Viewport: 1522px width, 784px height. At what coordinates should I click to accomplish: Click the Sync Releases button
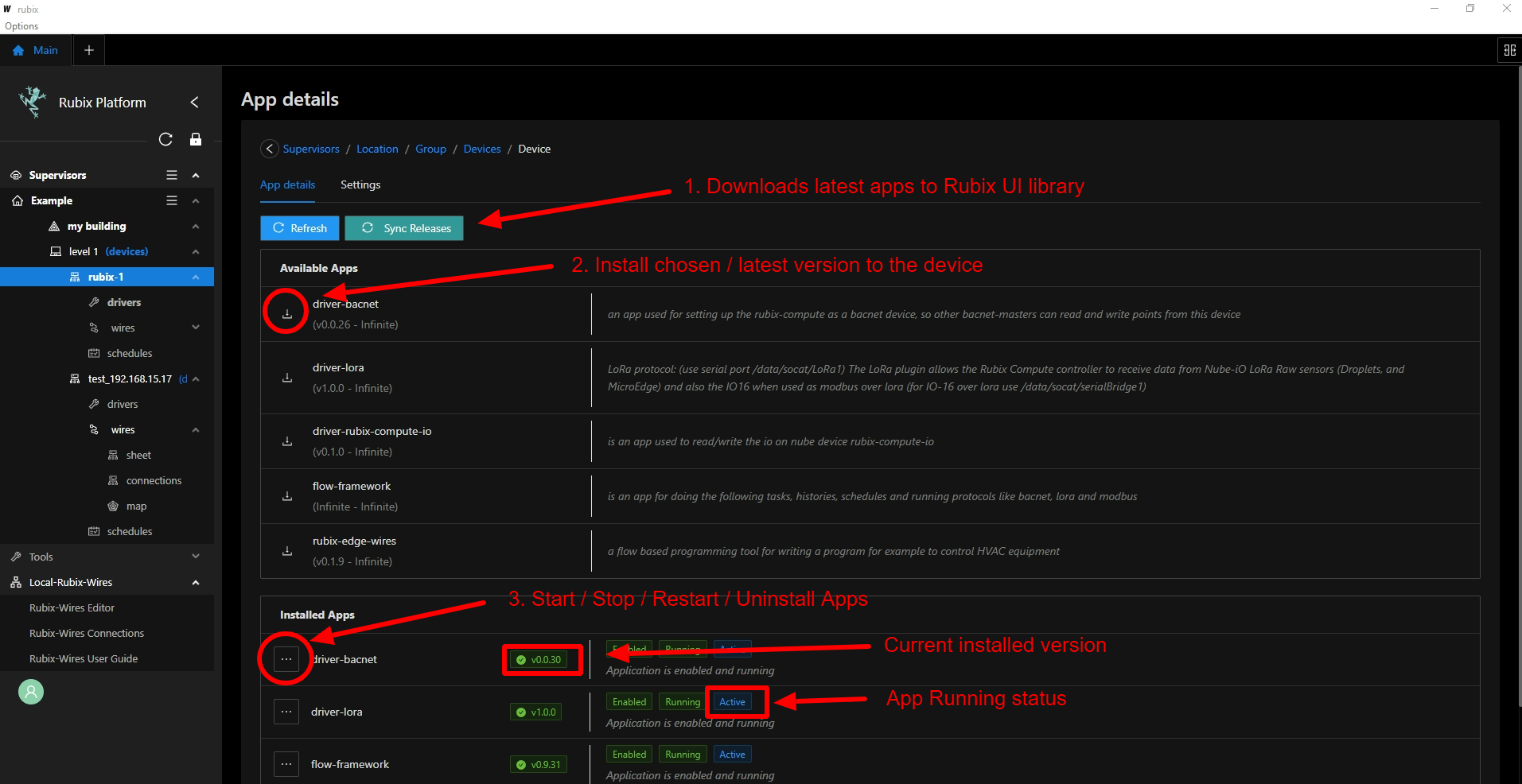[x=404, y=228]
